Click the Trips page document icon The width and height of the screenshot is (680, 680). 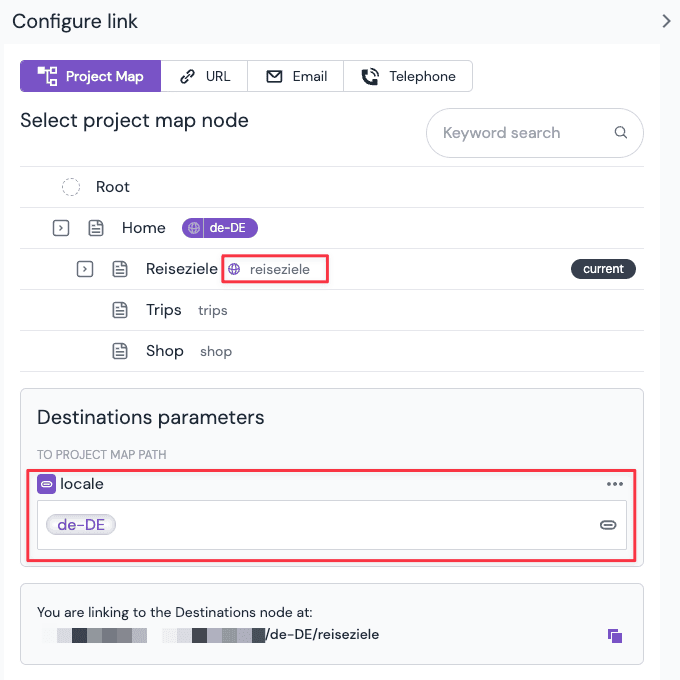[x=120, y=310]
